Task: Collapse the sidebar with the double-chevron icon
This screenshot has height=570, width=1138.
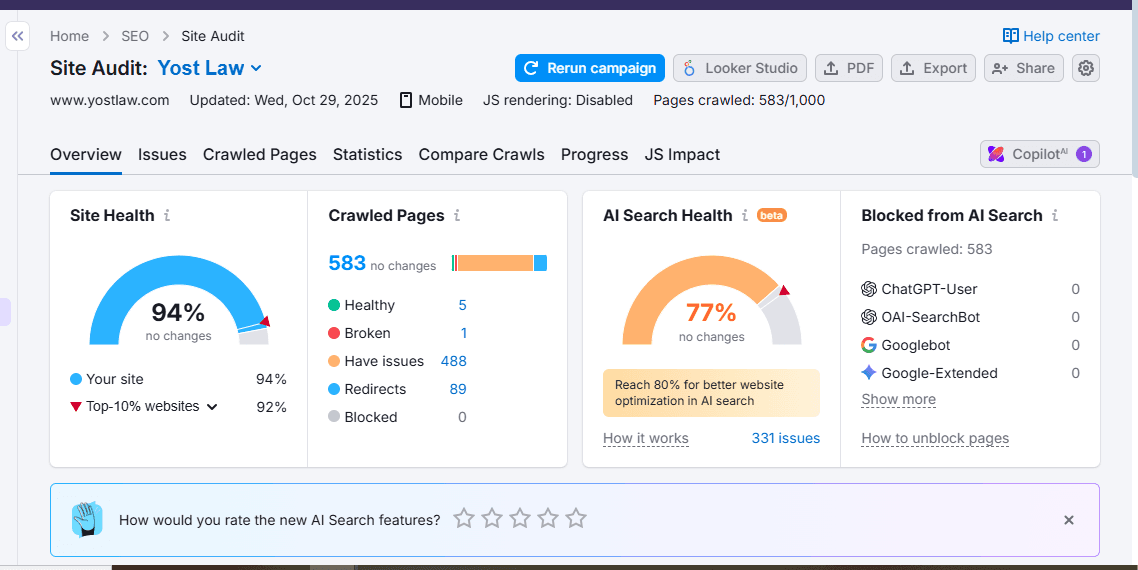Action: click(17, 36)
